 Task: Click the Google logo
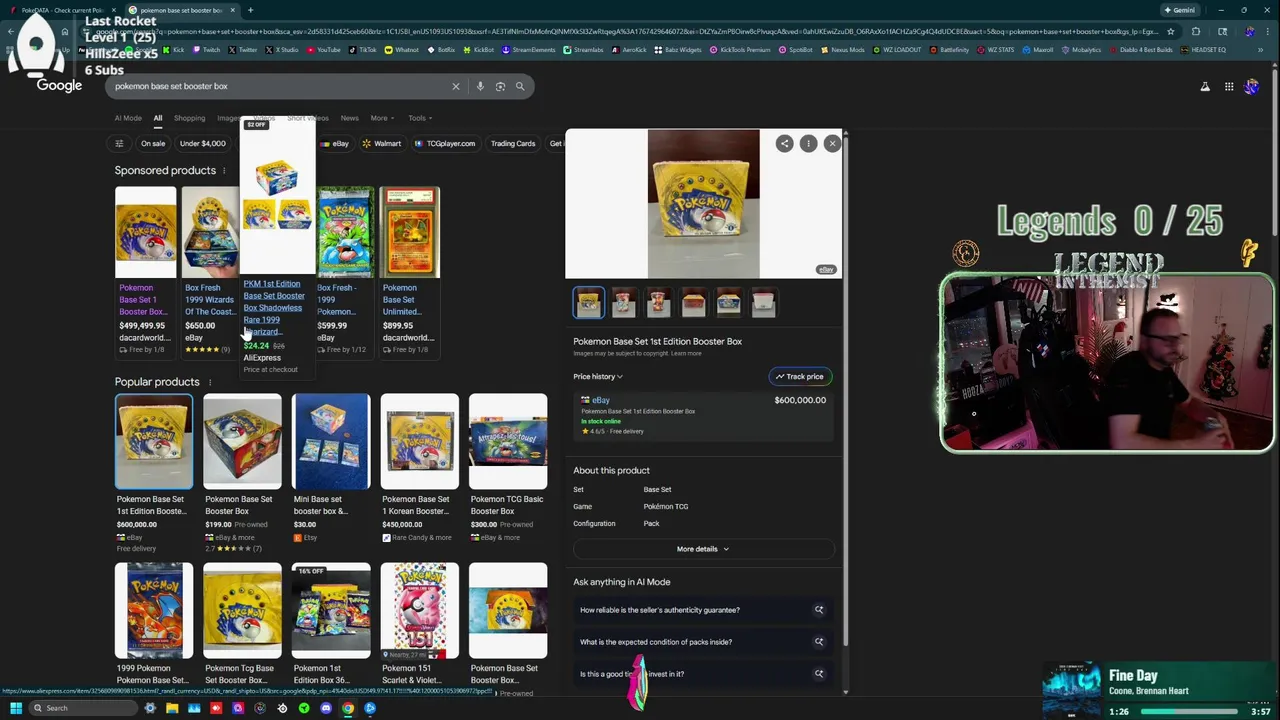(x=59, y=86)
